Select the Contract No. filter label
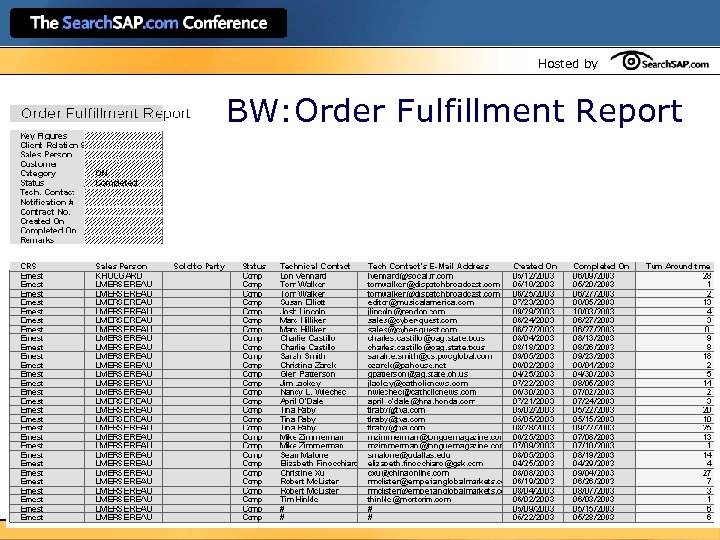 tap(45, 212)
